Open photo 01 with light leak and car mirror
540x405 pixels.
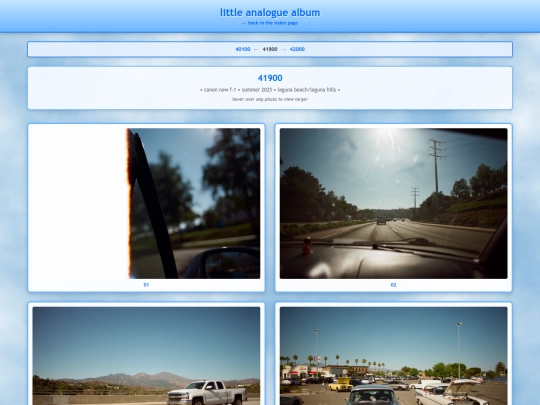pyautogui.click(x=146, y=203)
